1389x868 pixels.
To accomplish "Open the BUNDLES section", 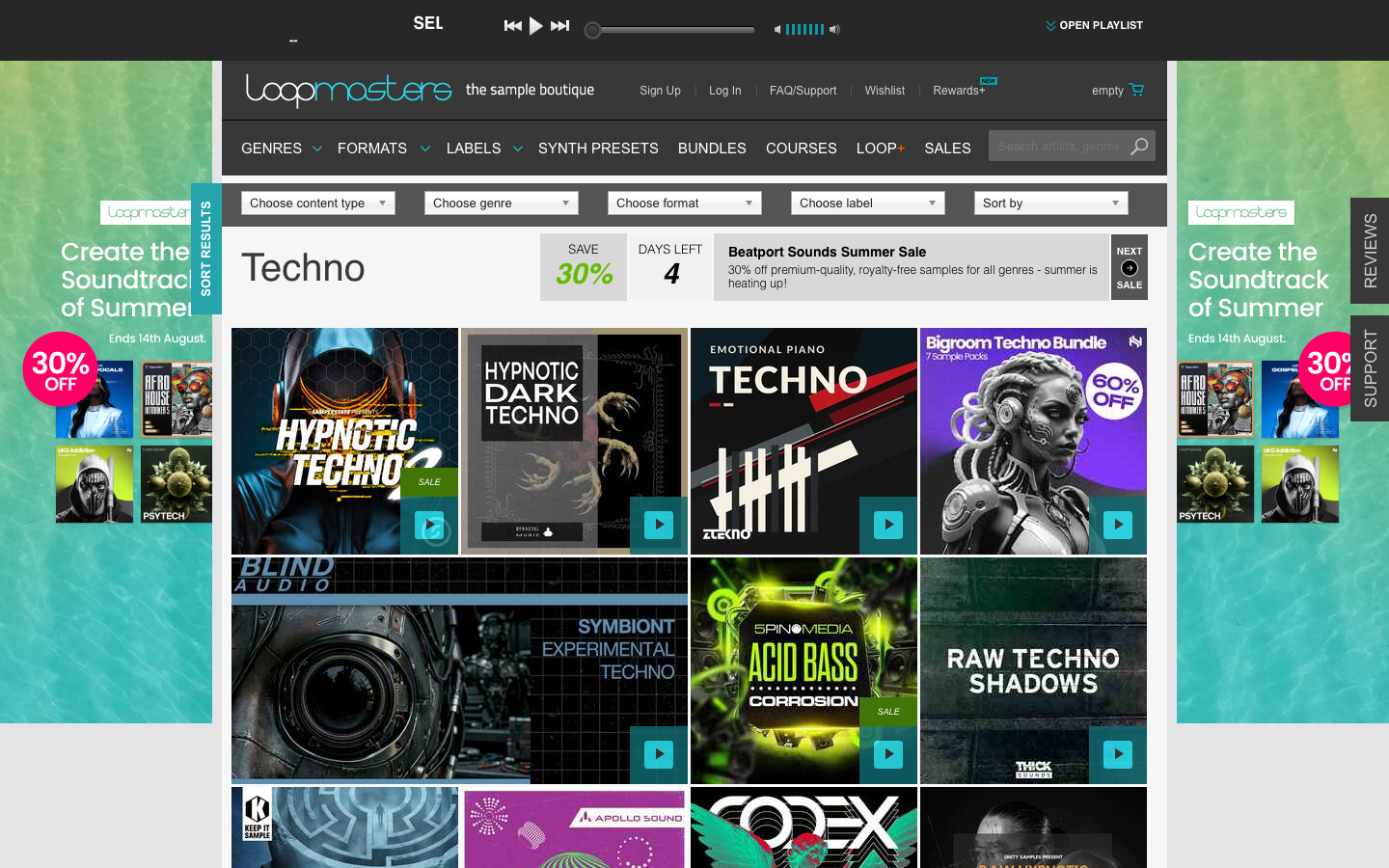I will [712, 149].
